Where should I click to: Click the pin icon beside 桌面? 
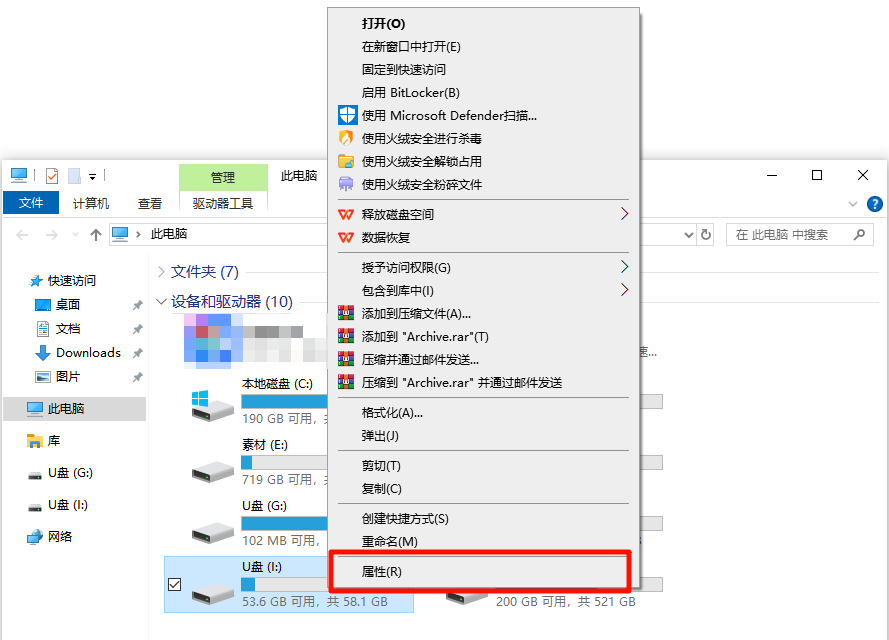(x=137, y=306)
